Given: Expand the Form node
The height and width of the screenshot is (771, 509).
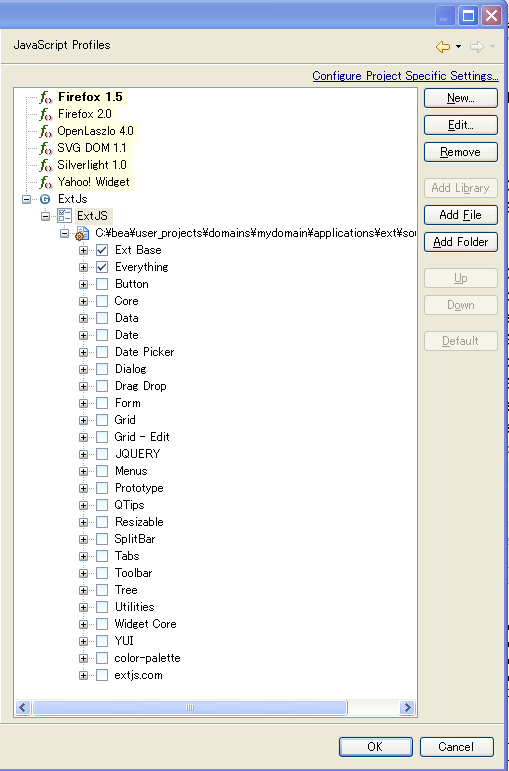Looking at the screenshot, I should click(83, 403).
